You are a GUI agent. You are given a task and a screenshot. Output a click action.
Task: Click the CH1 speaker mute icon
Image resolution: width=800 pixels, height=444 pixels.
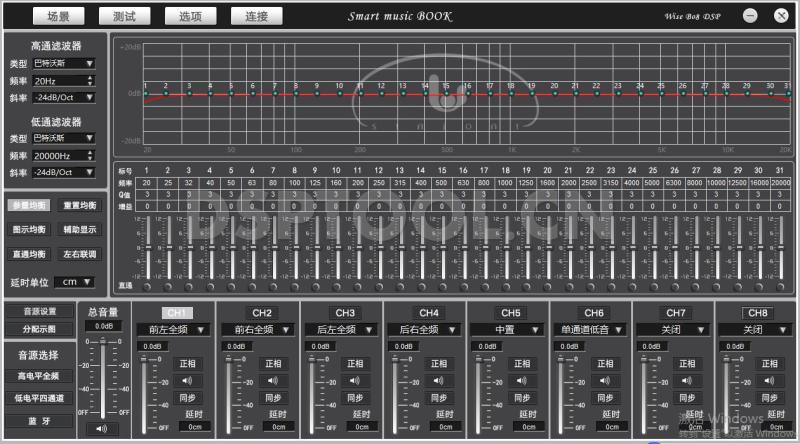(189, 380)
